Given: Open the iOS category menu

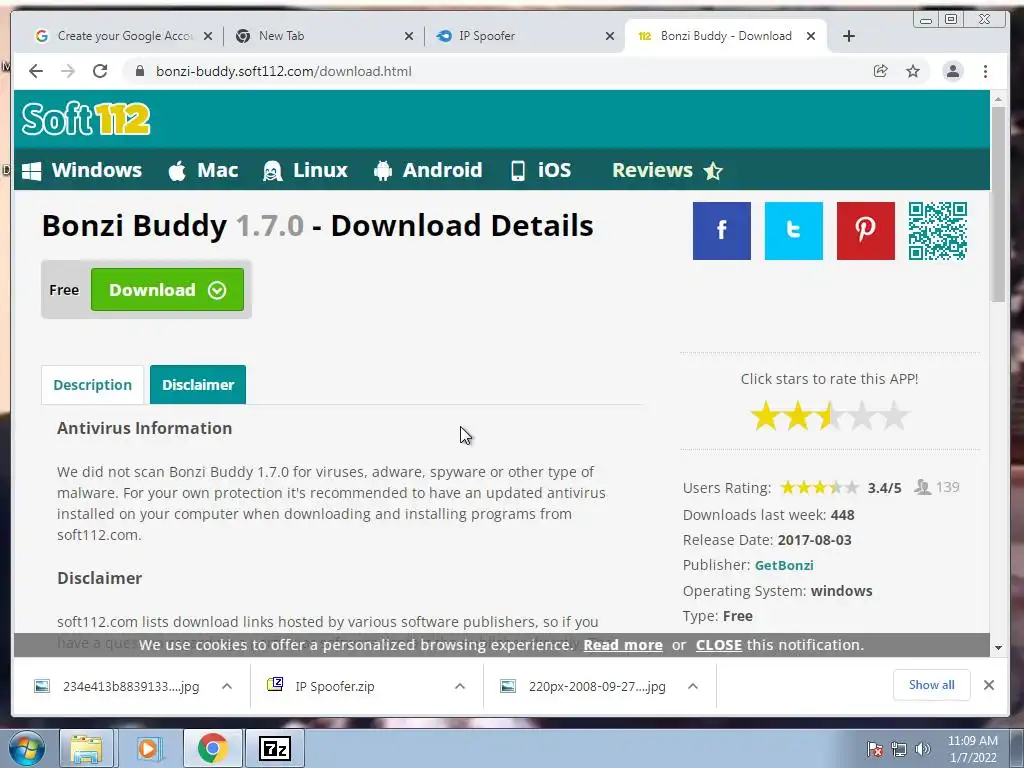Looking at the screenshot, I should pos(541,170).
